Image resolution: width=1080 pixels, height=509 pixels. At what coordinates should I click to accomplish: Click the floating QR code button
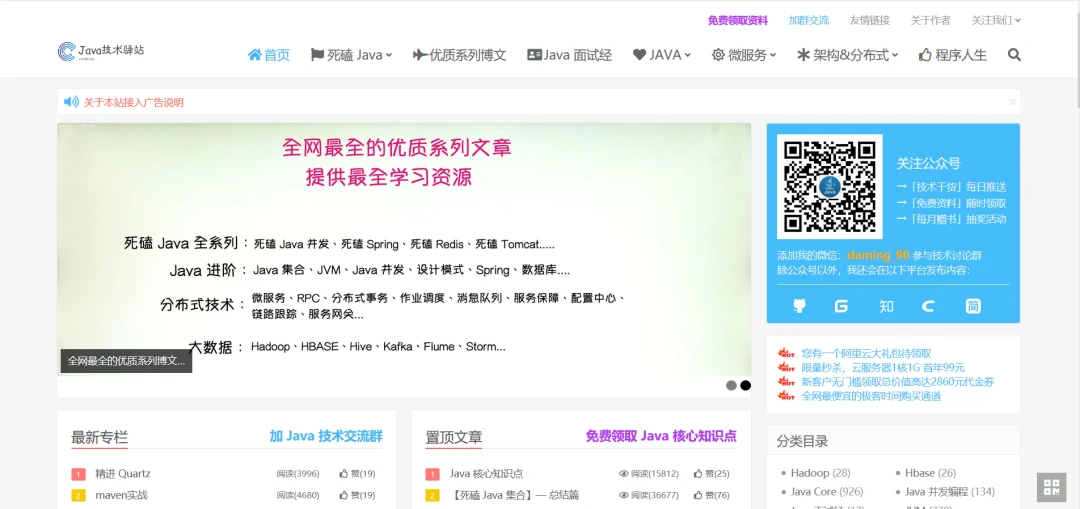coord(1051,487)
